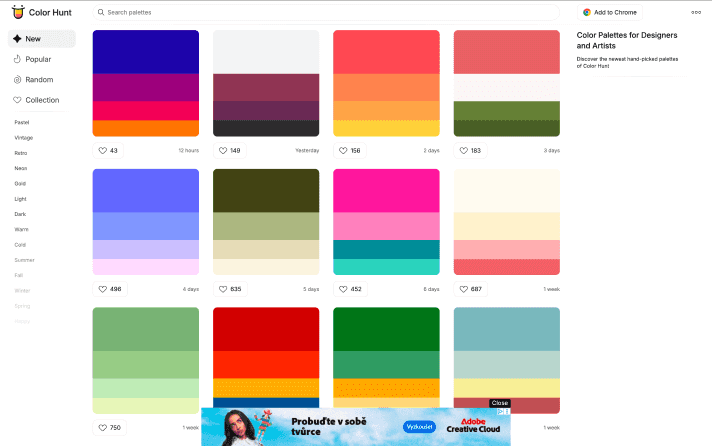
Task: Click 'Color Palettes for Designers and Artists' heading
Action: 627,40
